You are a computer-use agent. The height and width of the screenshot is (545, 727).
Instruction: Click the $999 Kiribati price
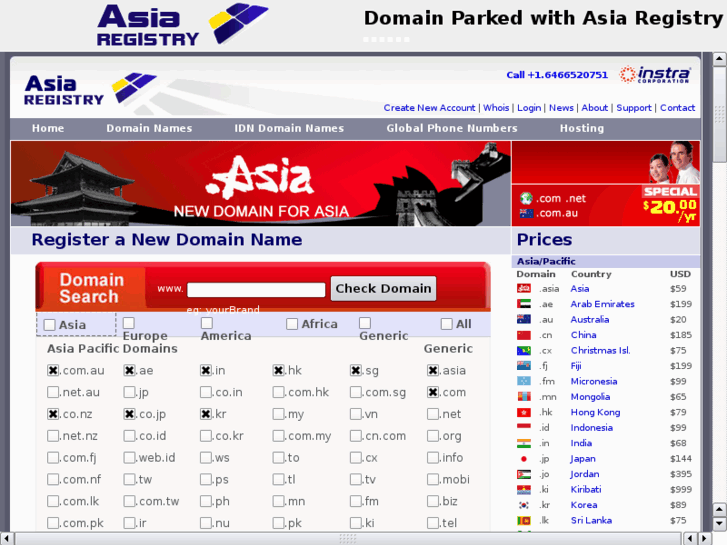[681, 489]
